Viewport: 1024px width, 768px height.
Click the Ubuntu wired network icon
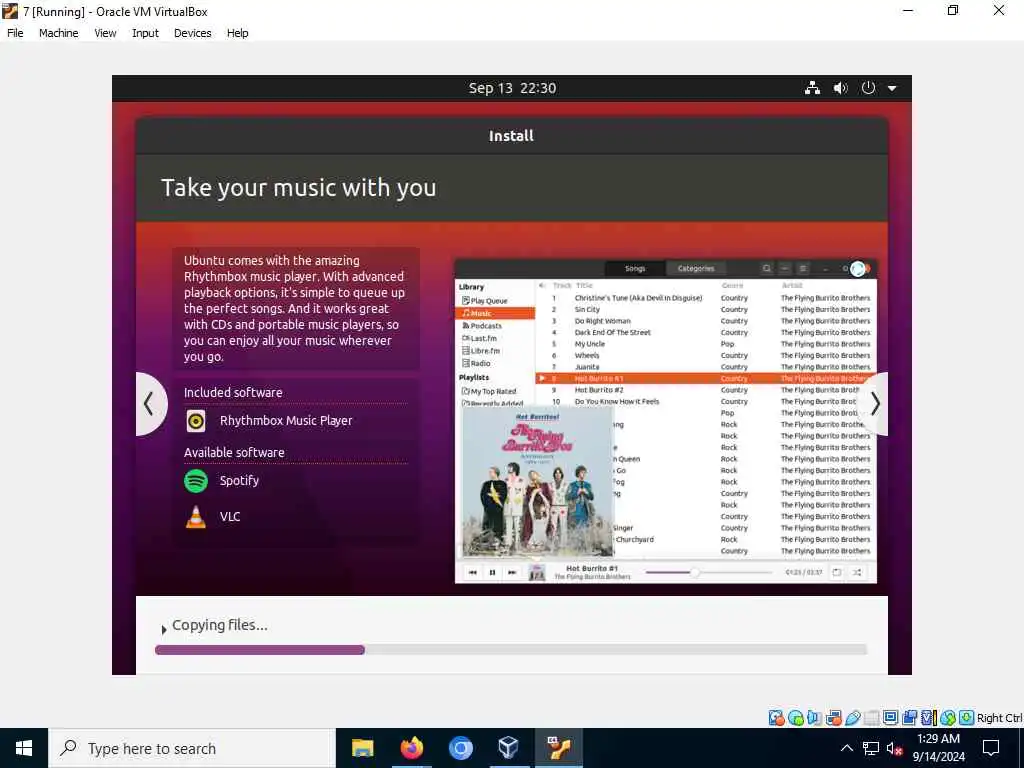[x=812, y=88]
